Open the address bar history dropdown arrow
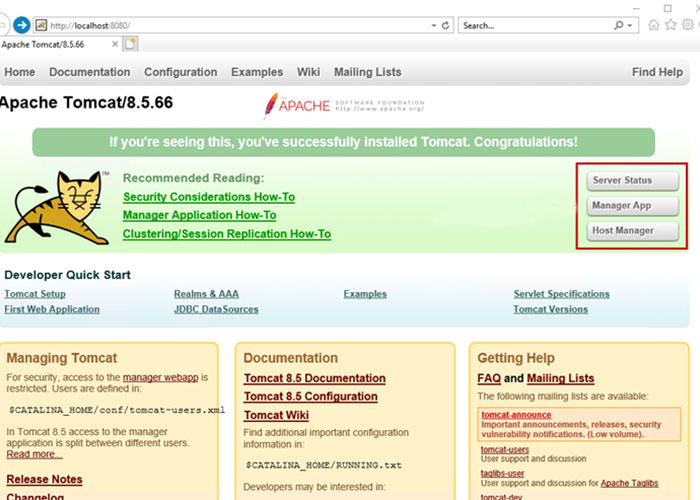This screenshot has width=700, height=500. point(433,25)
